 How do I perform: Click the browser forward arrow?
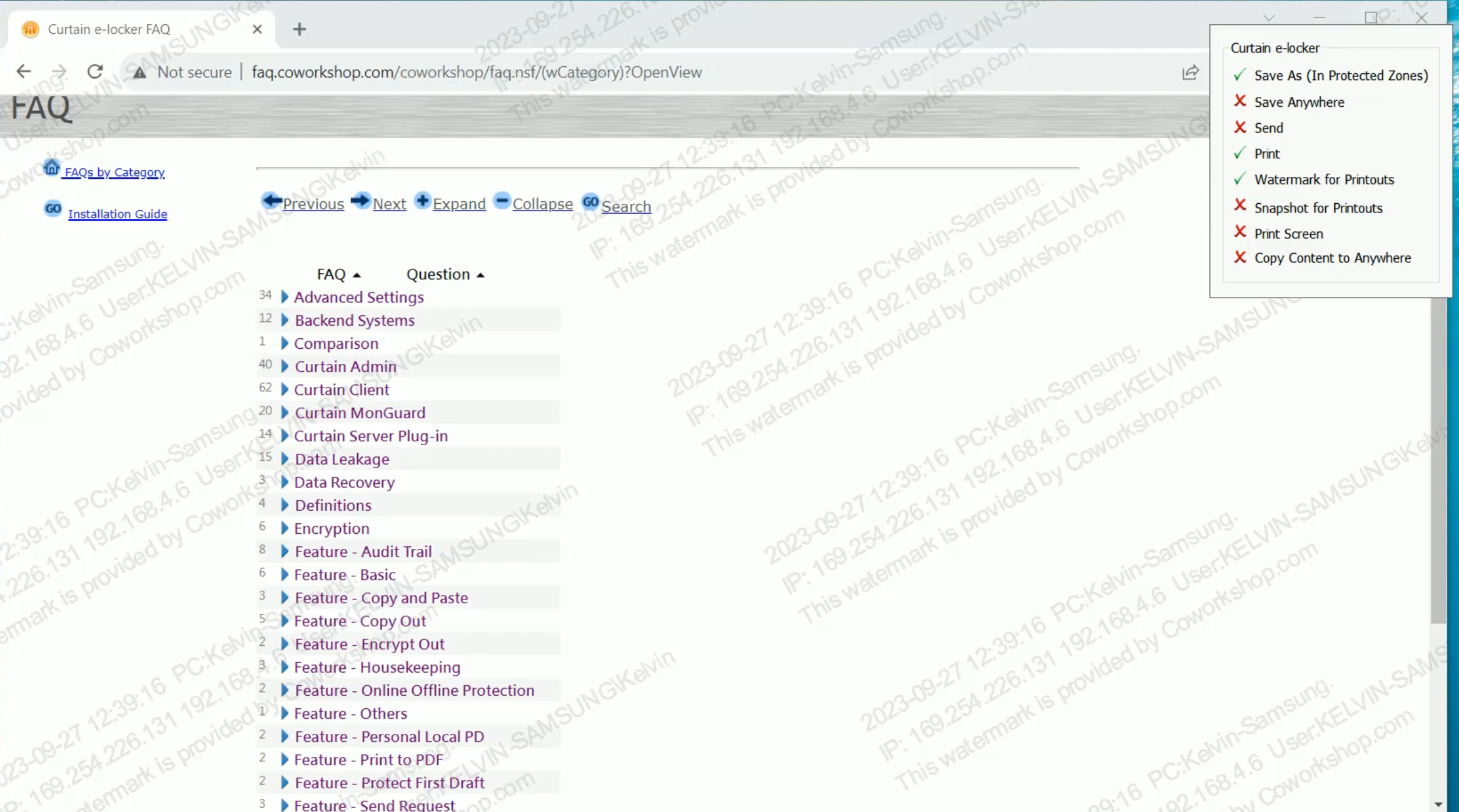tap(59, 71)
